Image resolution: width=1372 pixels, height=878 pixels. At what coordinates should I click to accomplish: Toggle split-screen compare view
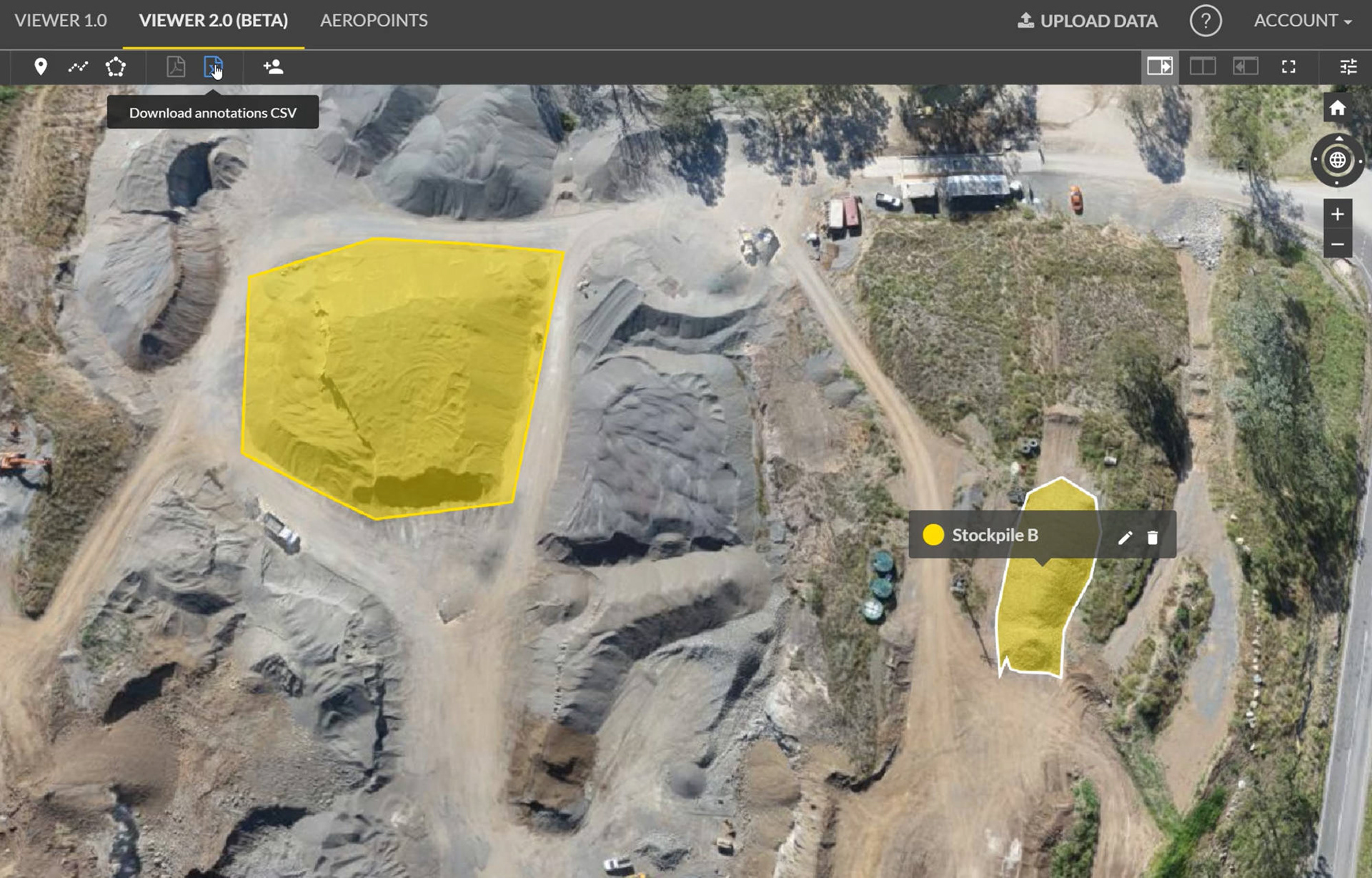click(x=1203, y=67)
